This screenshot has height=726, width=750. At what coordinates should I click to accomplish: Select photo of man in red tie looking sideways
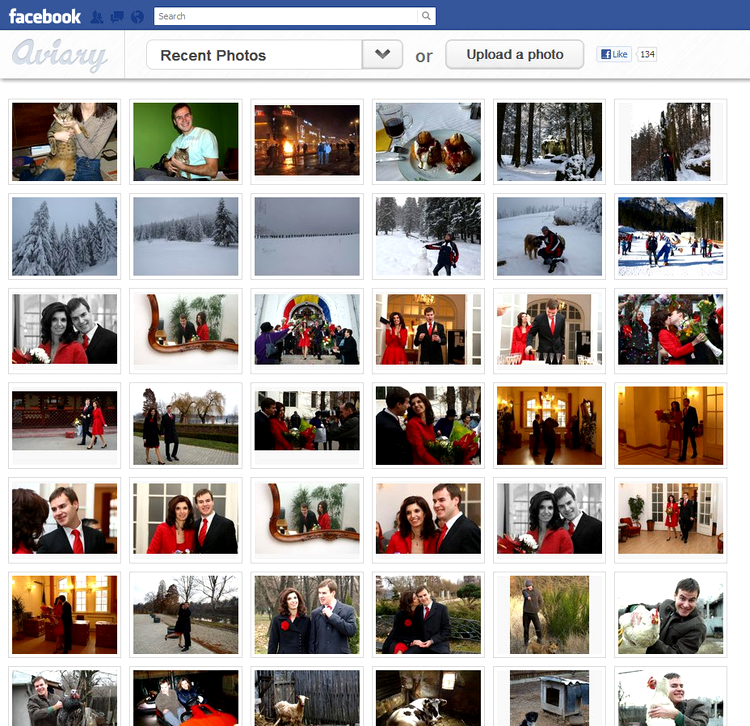coord(65,520)
